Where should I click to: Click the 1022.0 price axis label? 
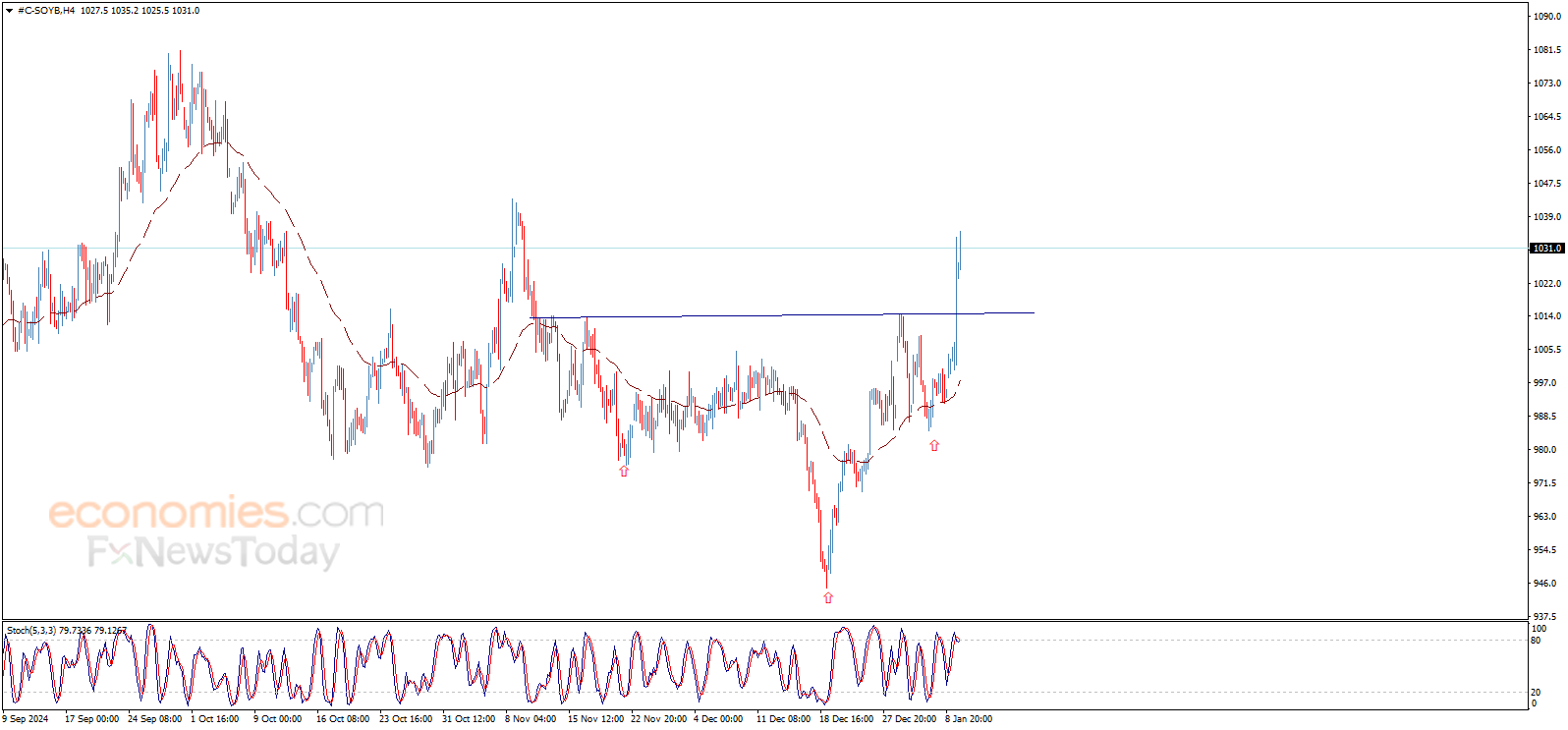[1547, 284]
